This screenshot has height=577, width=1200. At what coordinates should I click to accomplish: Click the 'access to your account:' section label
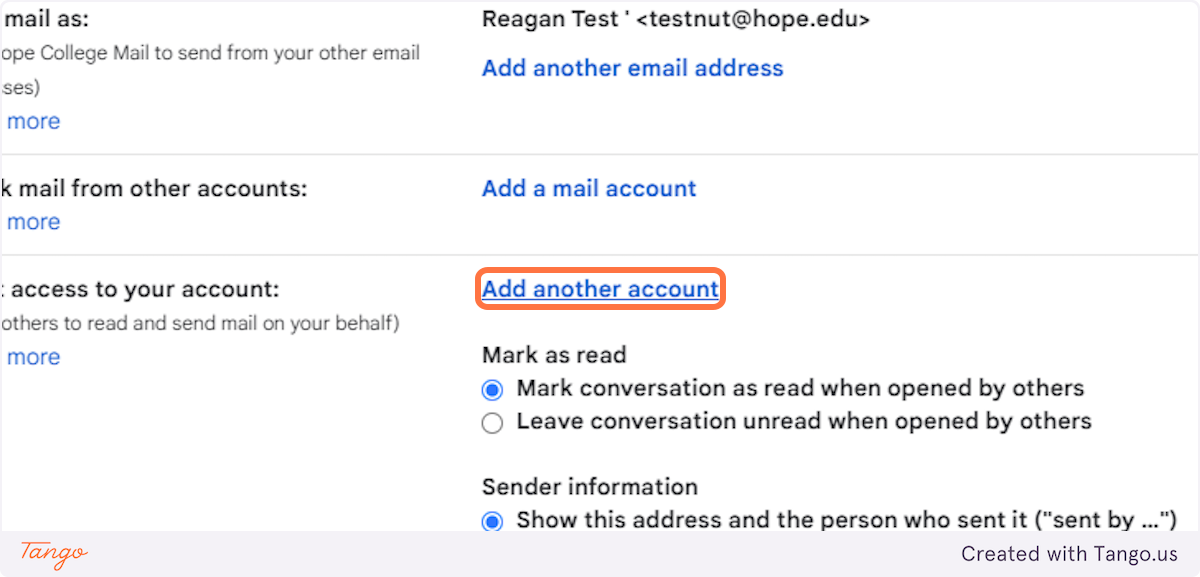140,290
